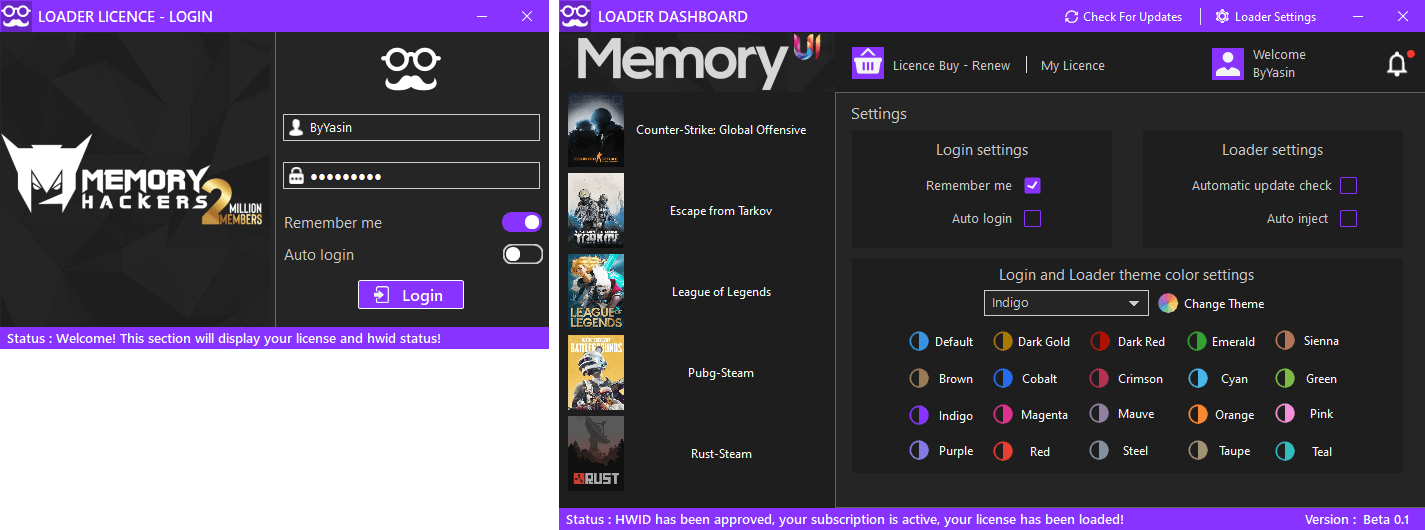Check the Auto login checkbox in dashboard
This screenshot has height=530, width=1425.
tap(1033, 218)
